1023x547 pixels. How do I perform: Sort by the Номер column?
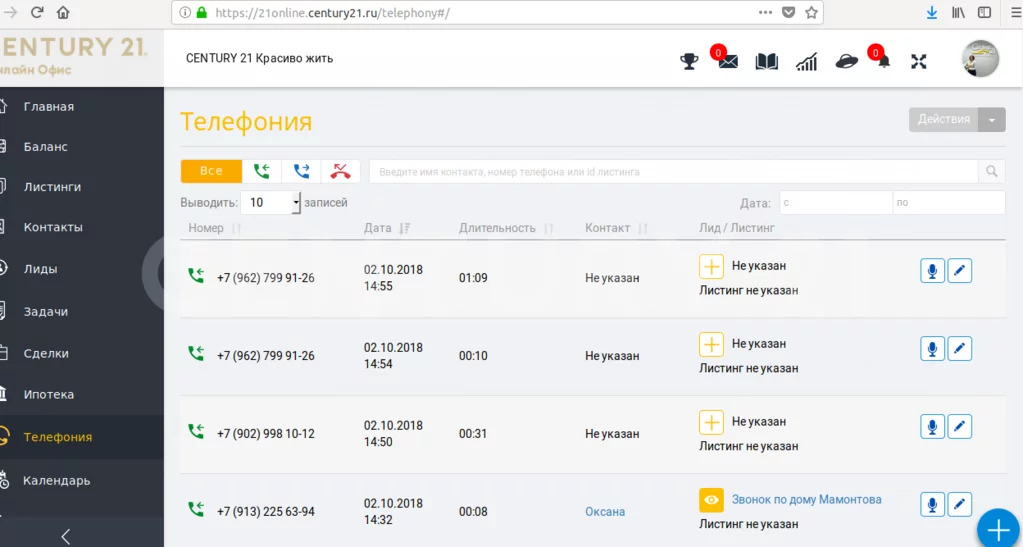(215, 228)
